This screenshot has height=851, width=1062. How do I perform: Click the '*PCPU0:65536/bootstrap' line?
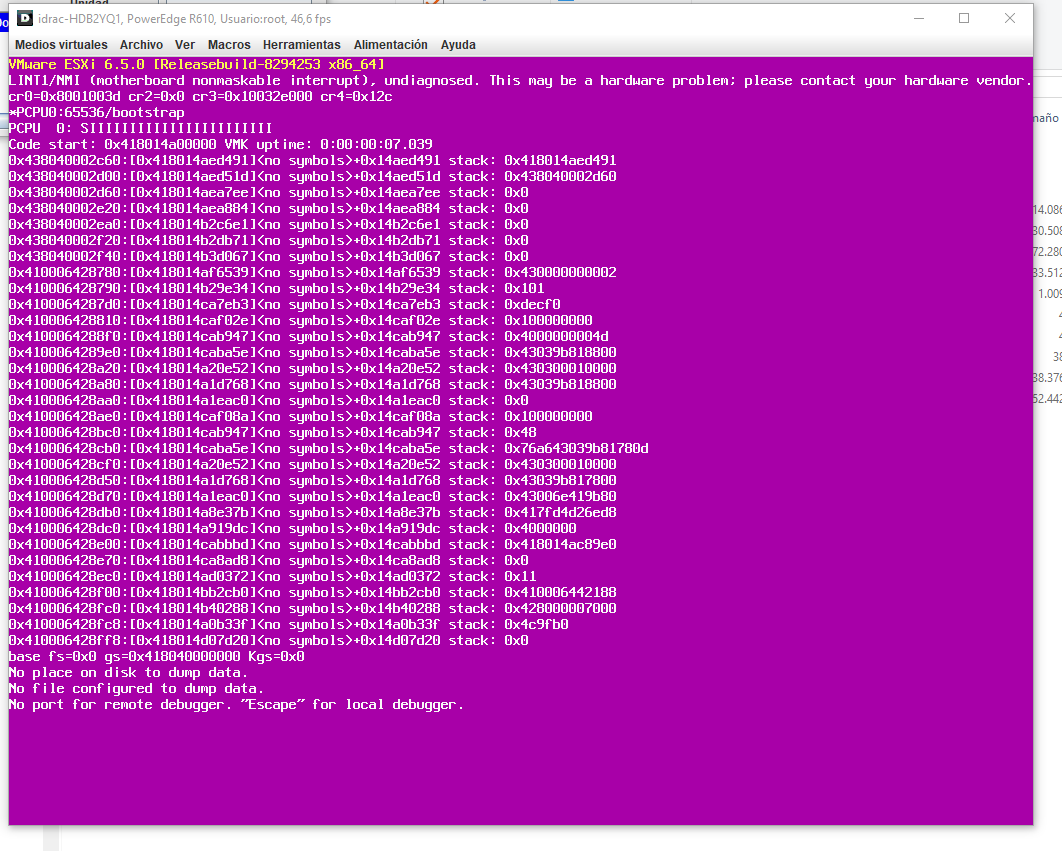96,112
